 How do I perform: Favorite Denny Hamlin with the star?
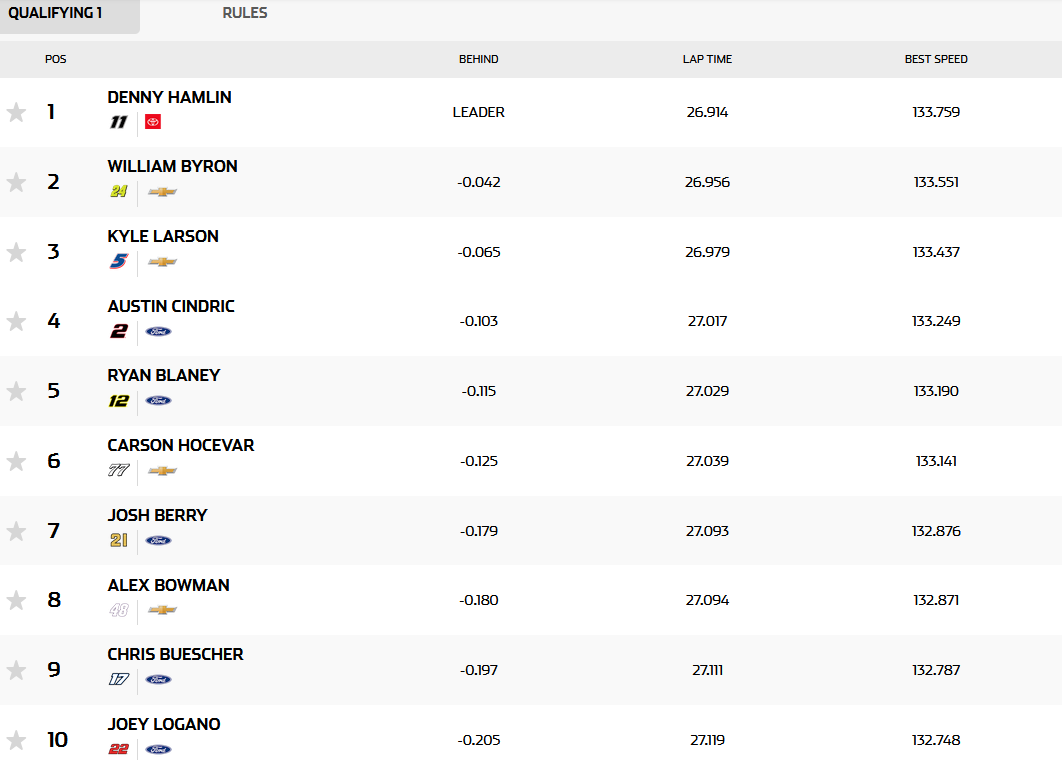(x=16, y=112)
